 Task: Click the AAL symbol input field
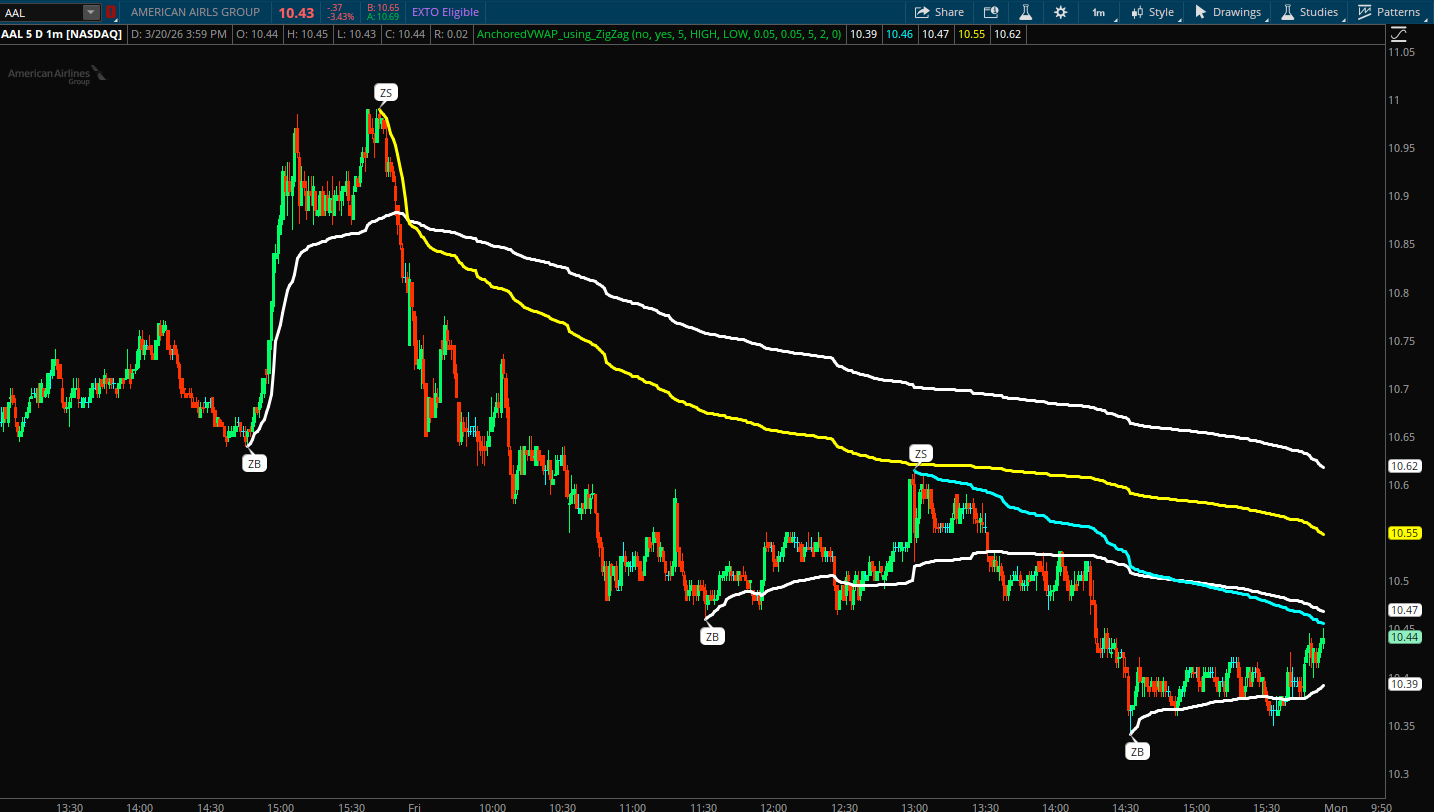pyautogui.click(x=40, y=12)
